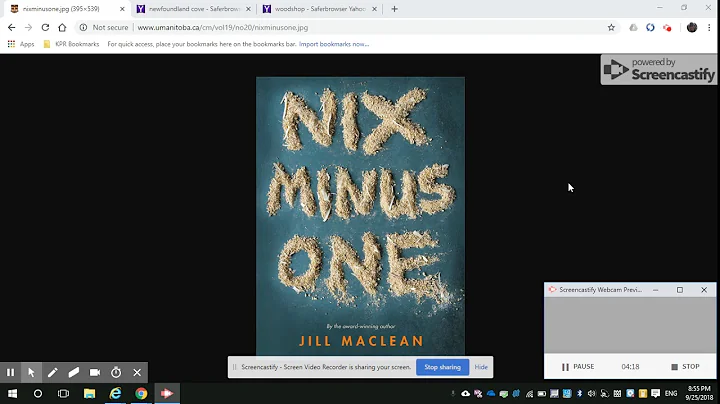
Task: Click the Nix Minus One book cover image
Action: 360,216
